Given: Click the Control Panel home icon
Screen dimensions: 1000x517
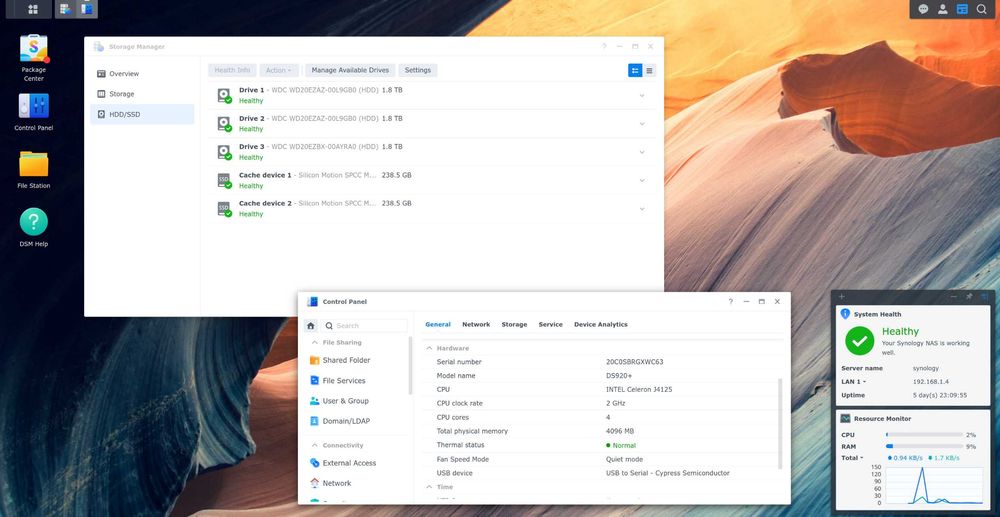Looking at the screenshot, I should point(311,326).
